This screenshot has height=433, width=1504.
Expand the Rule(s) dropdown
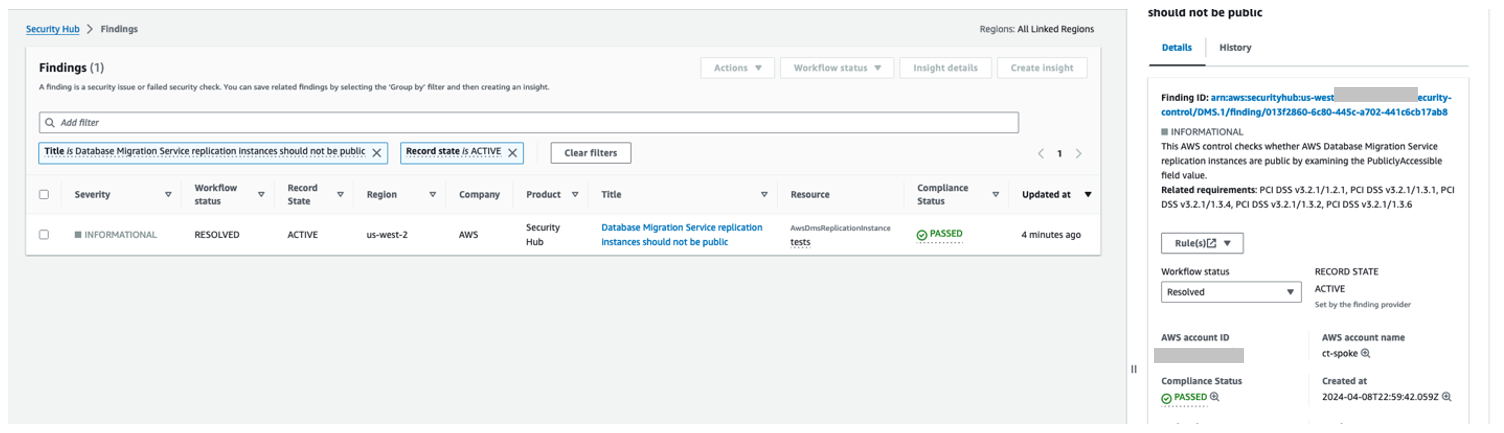click(1202, 243)
